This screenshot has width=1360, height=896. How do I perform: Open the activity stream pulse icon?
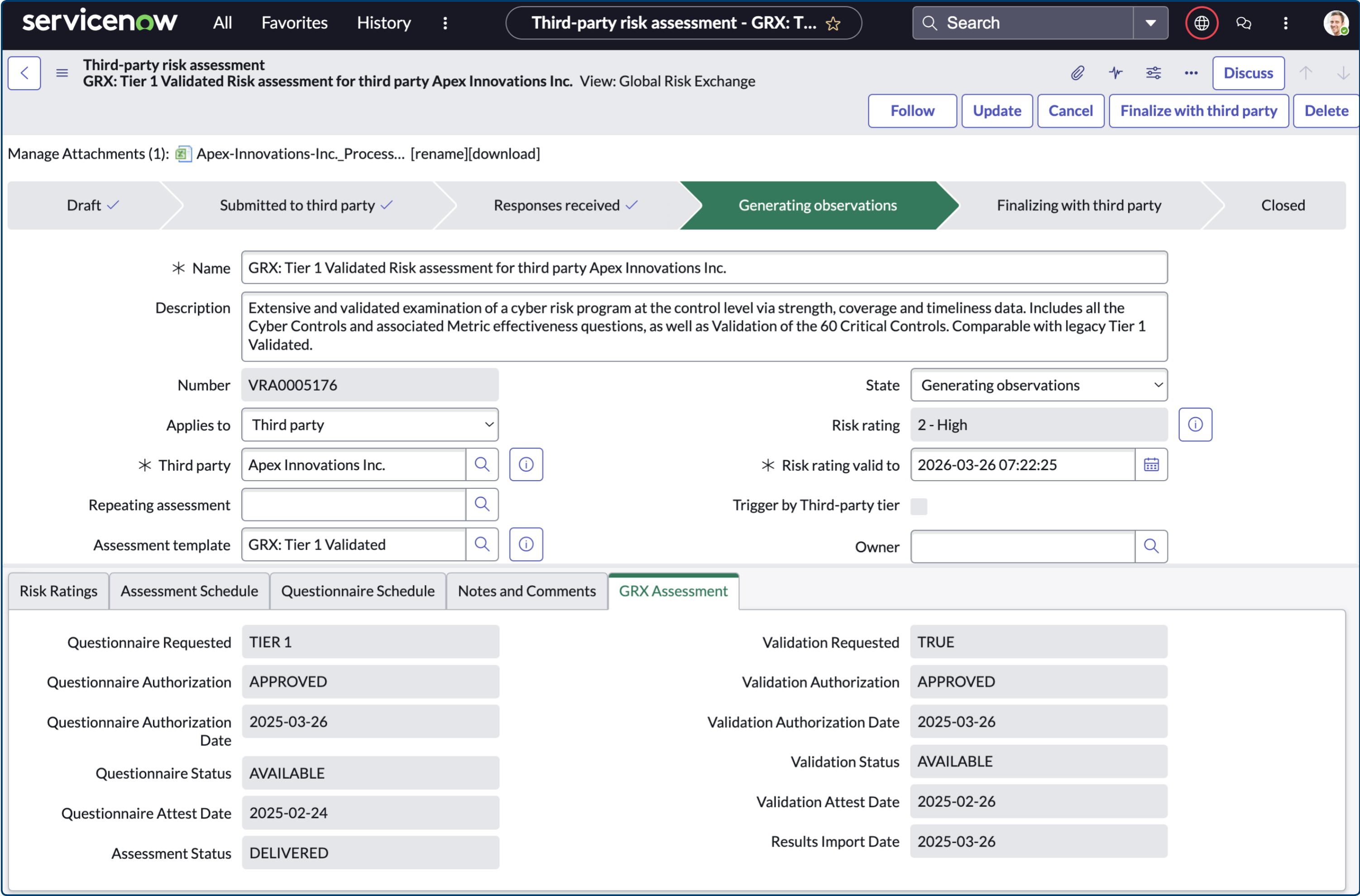[1116, 73]
